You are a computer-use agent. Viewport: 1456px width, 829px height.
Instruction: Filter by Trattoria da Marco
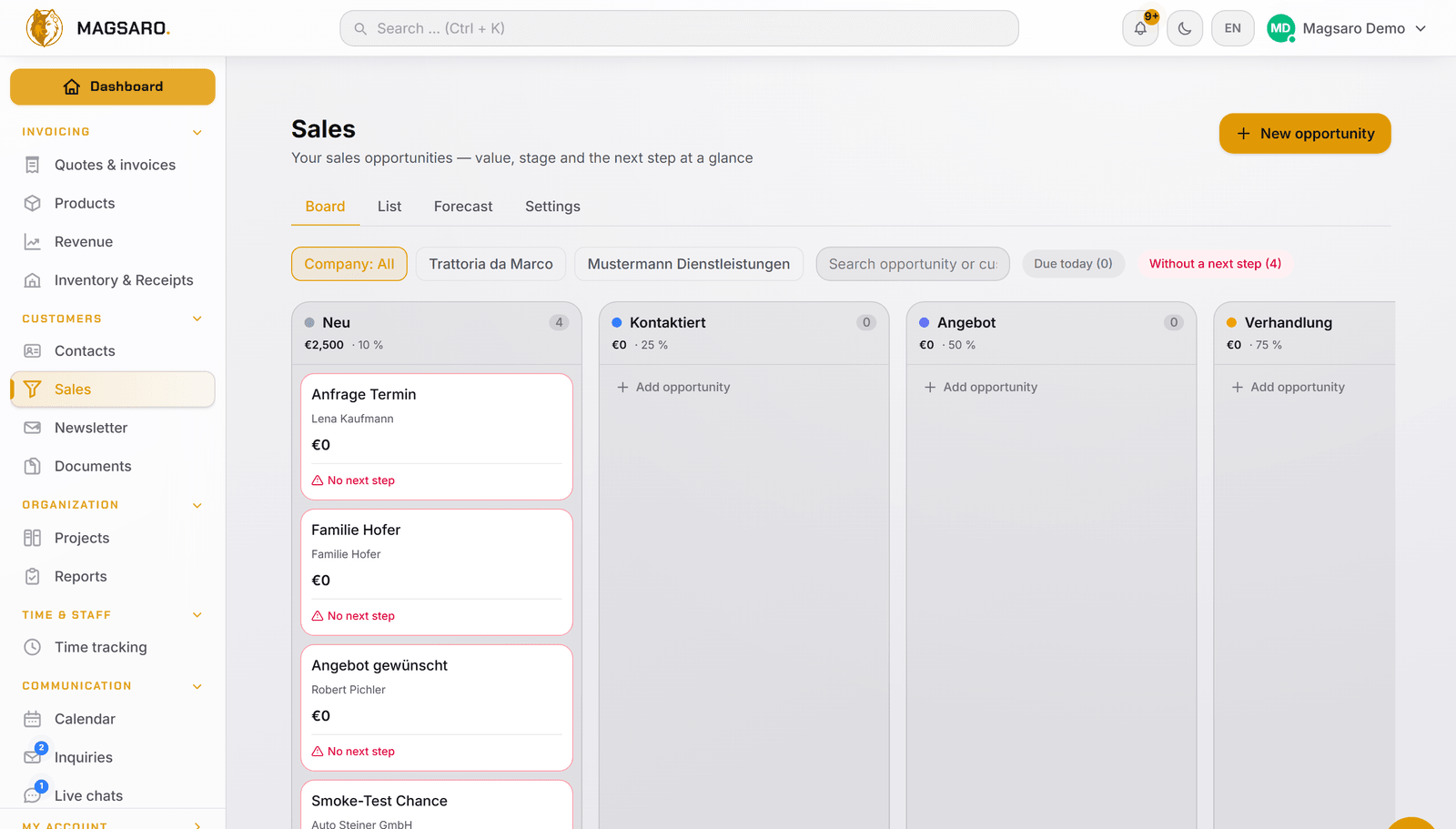(491, 264)
